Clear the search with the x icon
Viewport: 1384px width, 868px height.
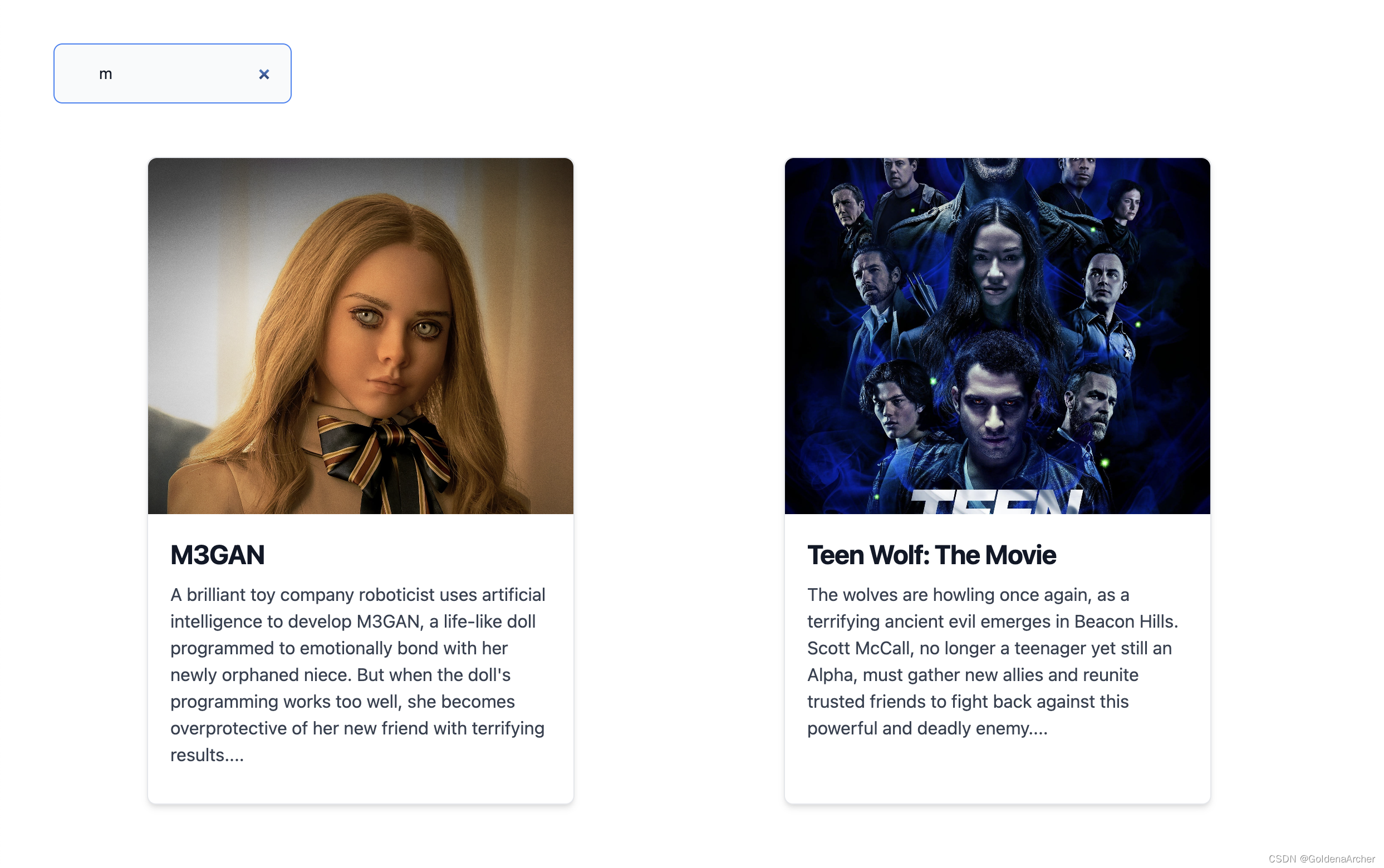coord(263,74)
